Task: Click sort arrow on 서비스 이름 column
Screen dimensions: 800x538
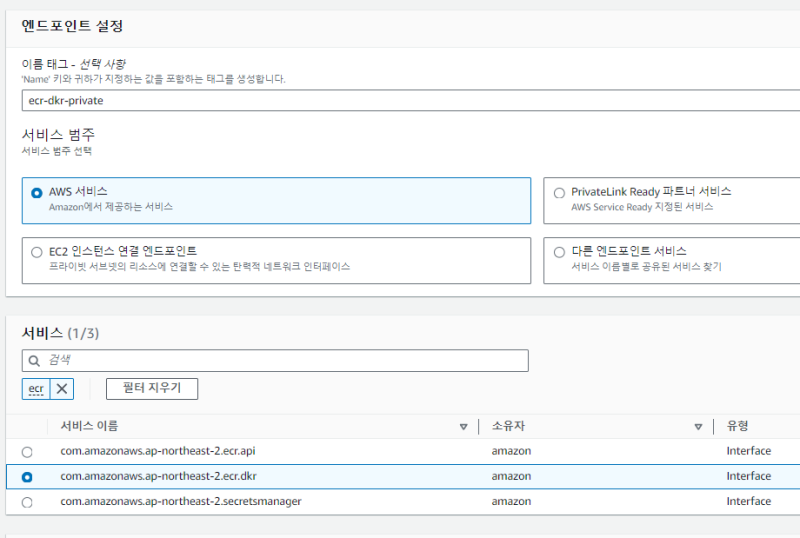Action: point(463,427)
